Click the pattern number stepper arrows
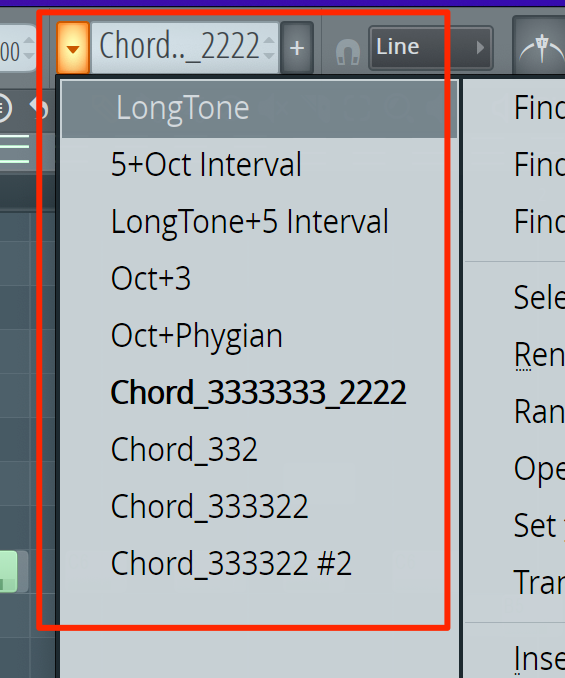The image size is (565, 678). pyautogui.click(x=269, y=48)
